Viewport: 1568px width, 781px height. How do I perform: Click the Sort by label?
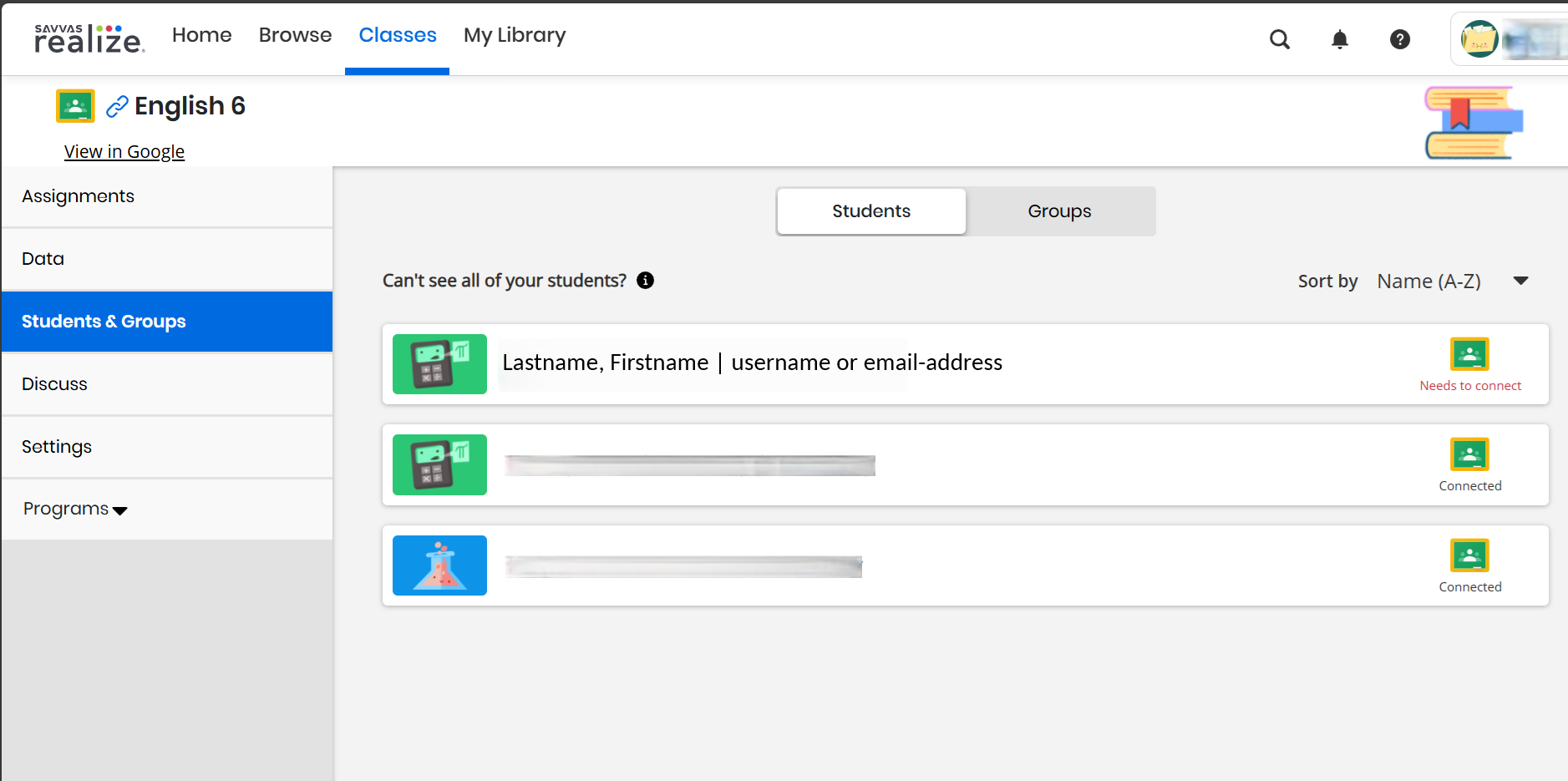(x=1327, y=281)
